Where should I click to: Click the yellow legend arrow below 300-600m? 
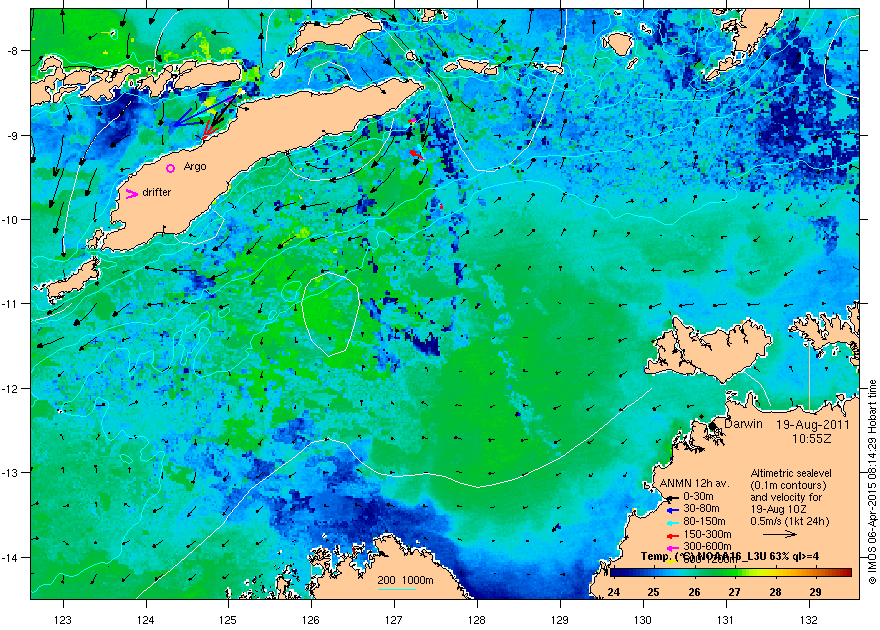pyautogui.click(x=673, y=560)
